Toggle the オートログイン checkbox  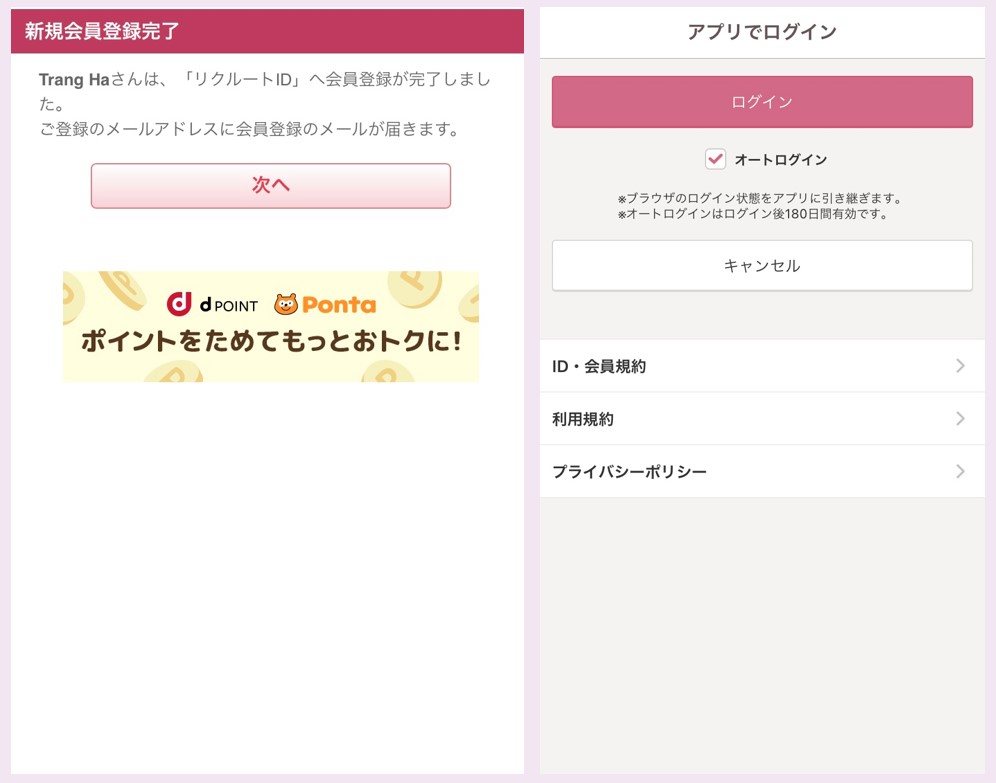(715, 159)
